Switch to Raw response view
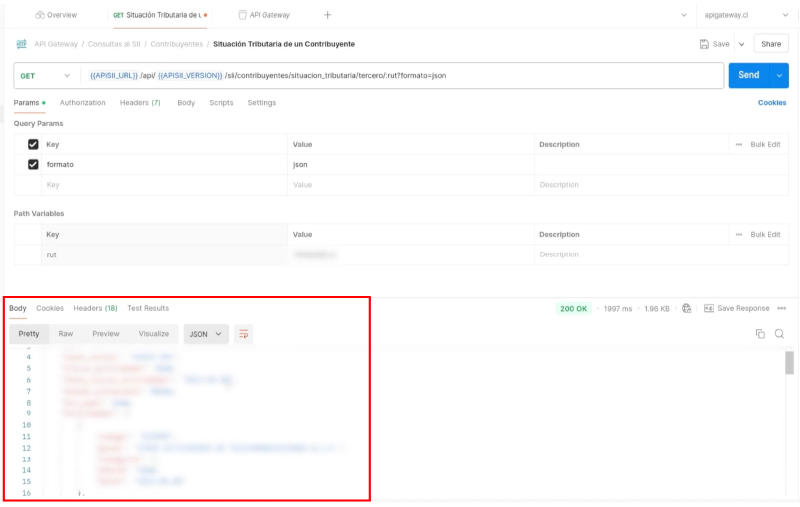Image resolution: width=800 pixels, height=507 pixels. [x=66, y=335]
